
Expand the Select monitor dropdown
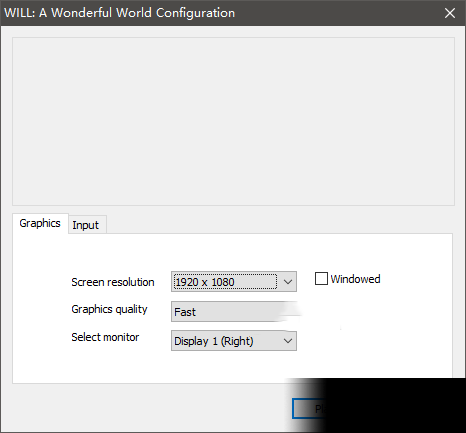(234, 341)
